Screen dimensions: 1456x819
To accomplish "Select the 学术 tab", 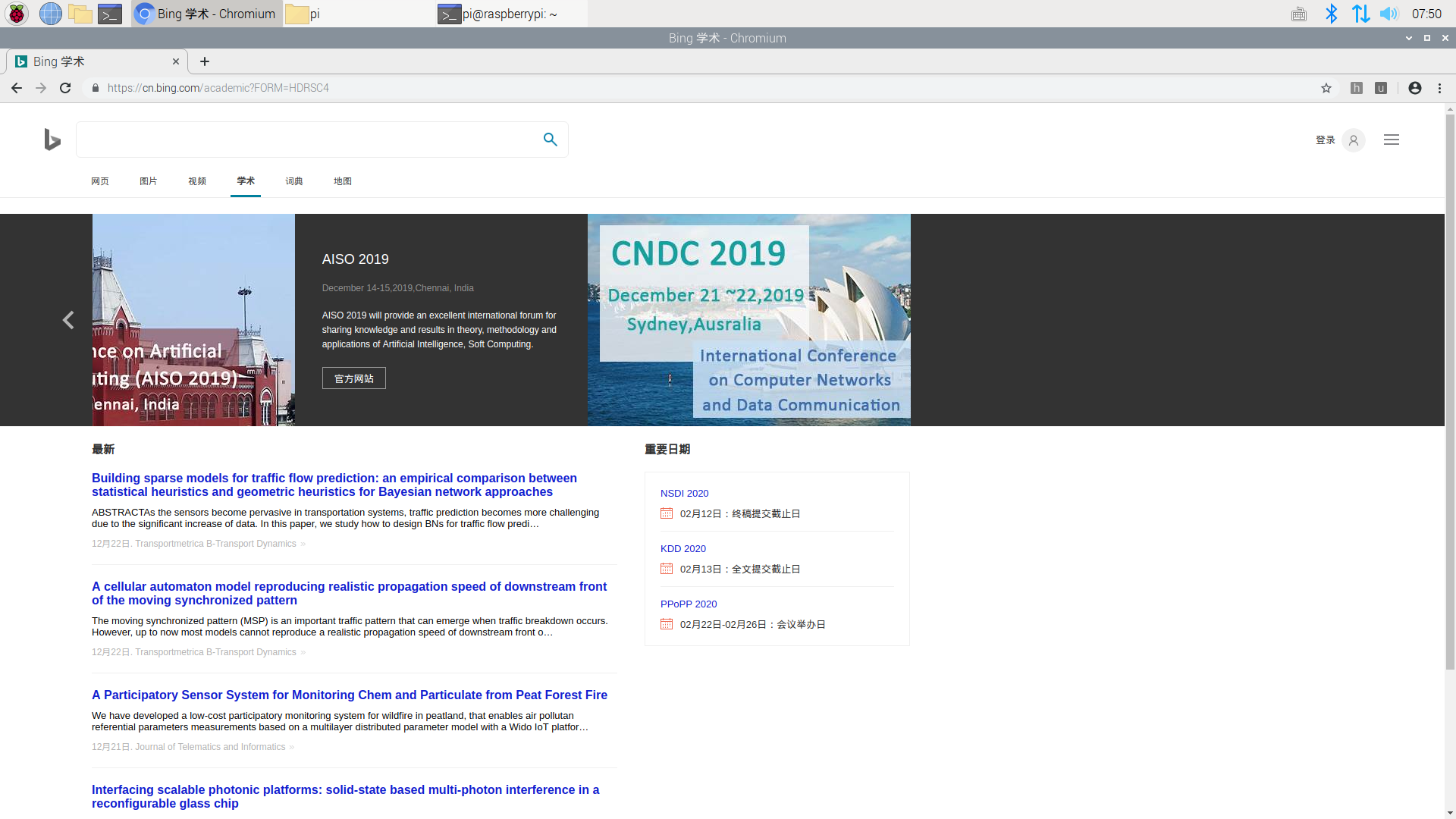I will tap(246, 181).
